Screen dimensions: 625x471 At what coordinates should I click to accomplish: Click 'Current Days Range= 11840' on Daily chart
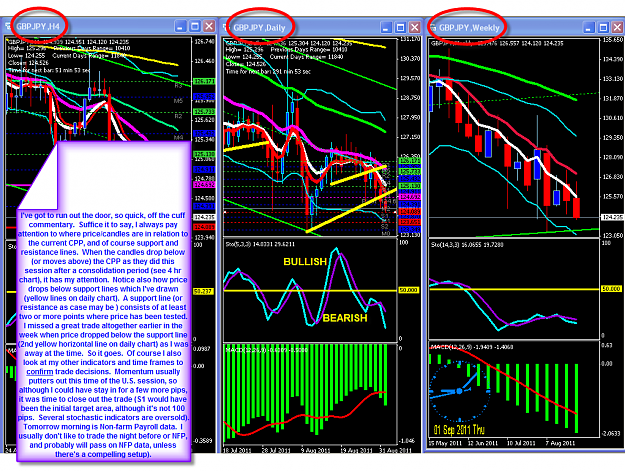point(306,57)
